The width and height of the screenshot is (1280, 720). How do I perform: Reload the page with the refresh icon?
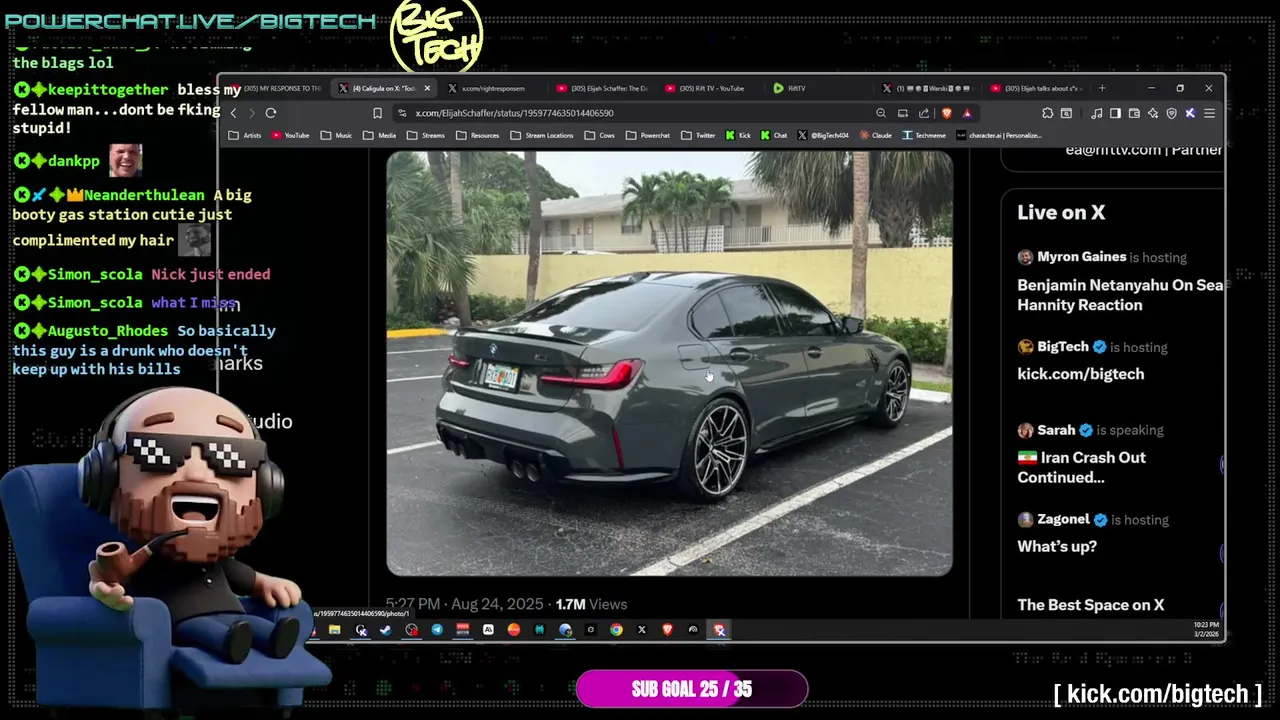[271, 113]
